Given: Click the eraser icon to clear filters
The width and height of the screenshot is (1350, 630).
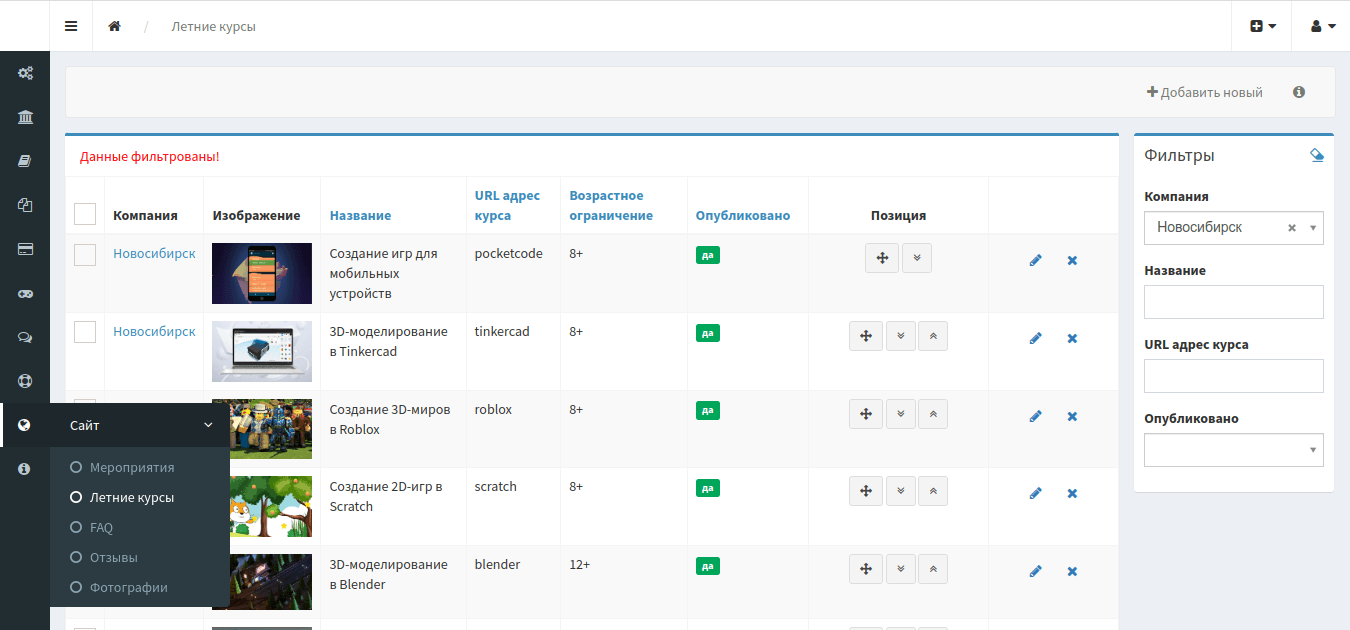Looking at the screenshot, I should 1316,155.
